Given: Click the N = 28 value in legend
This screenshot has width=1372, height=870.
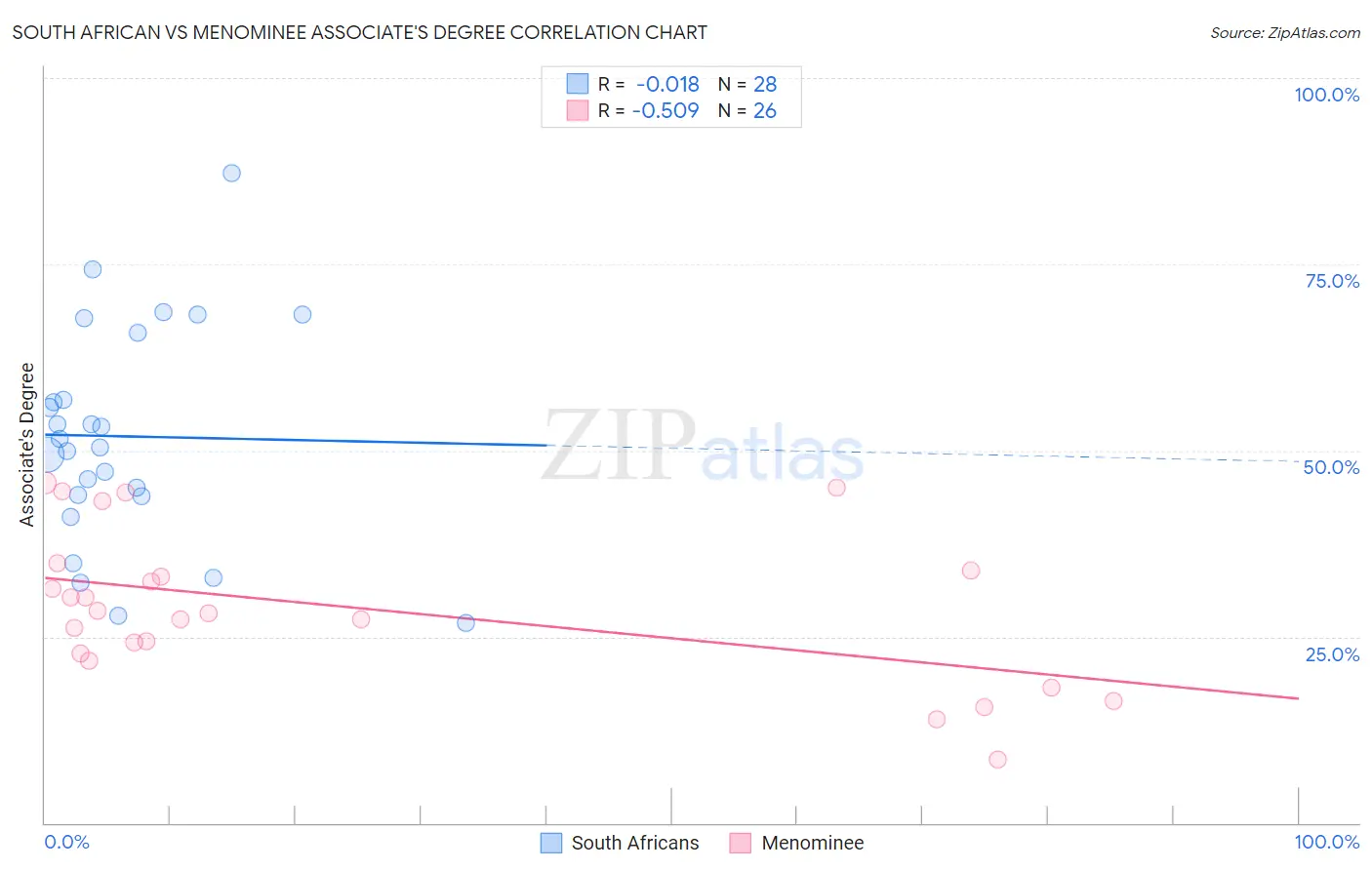Looking at the screenshot, I should pos(747,84).
